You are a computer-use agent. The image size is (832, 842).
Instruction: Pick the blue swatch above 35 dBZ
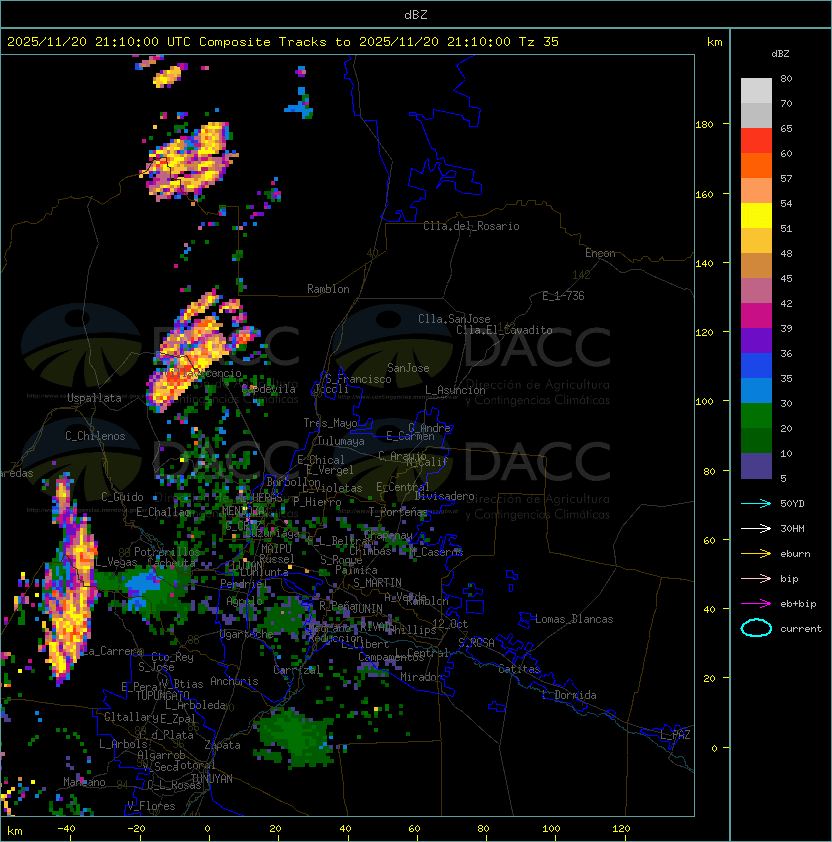tap(756, 366)
